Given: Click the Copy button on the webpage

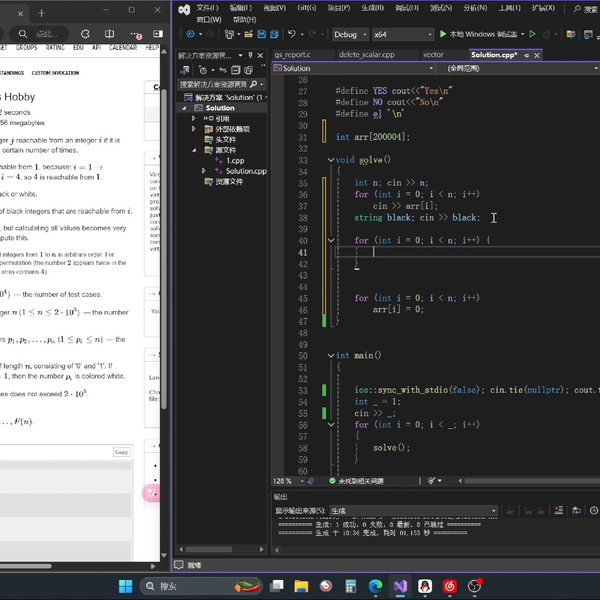Looking at the screenshot, I should coord(121,452).
